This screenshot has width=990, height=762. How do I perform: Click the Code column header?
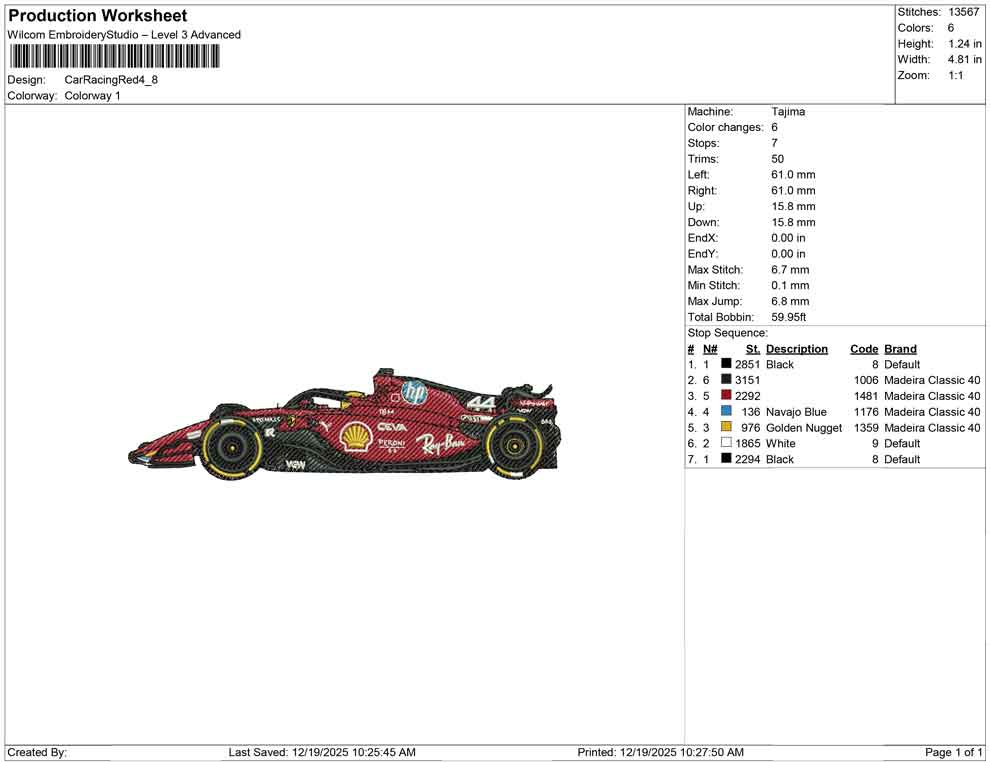click(863, 348)
